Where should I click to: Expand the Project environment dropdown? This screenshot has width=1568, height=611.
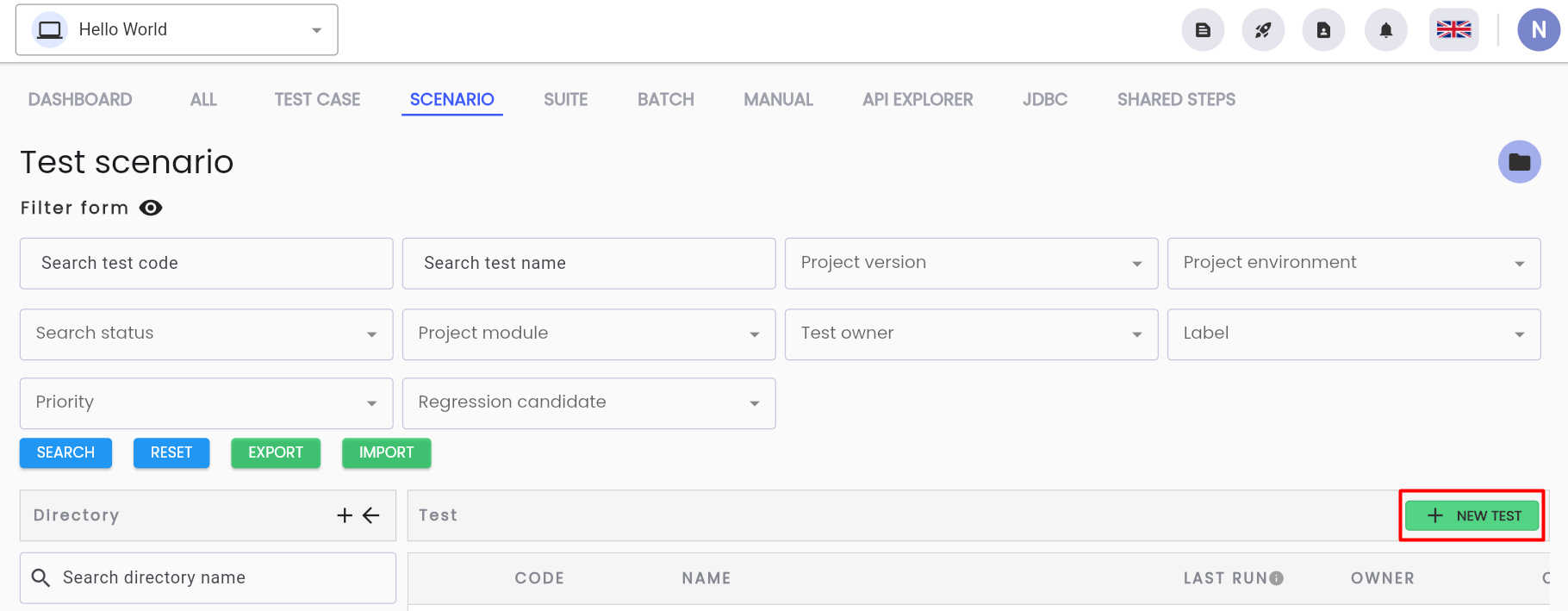(1353, 263)
